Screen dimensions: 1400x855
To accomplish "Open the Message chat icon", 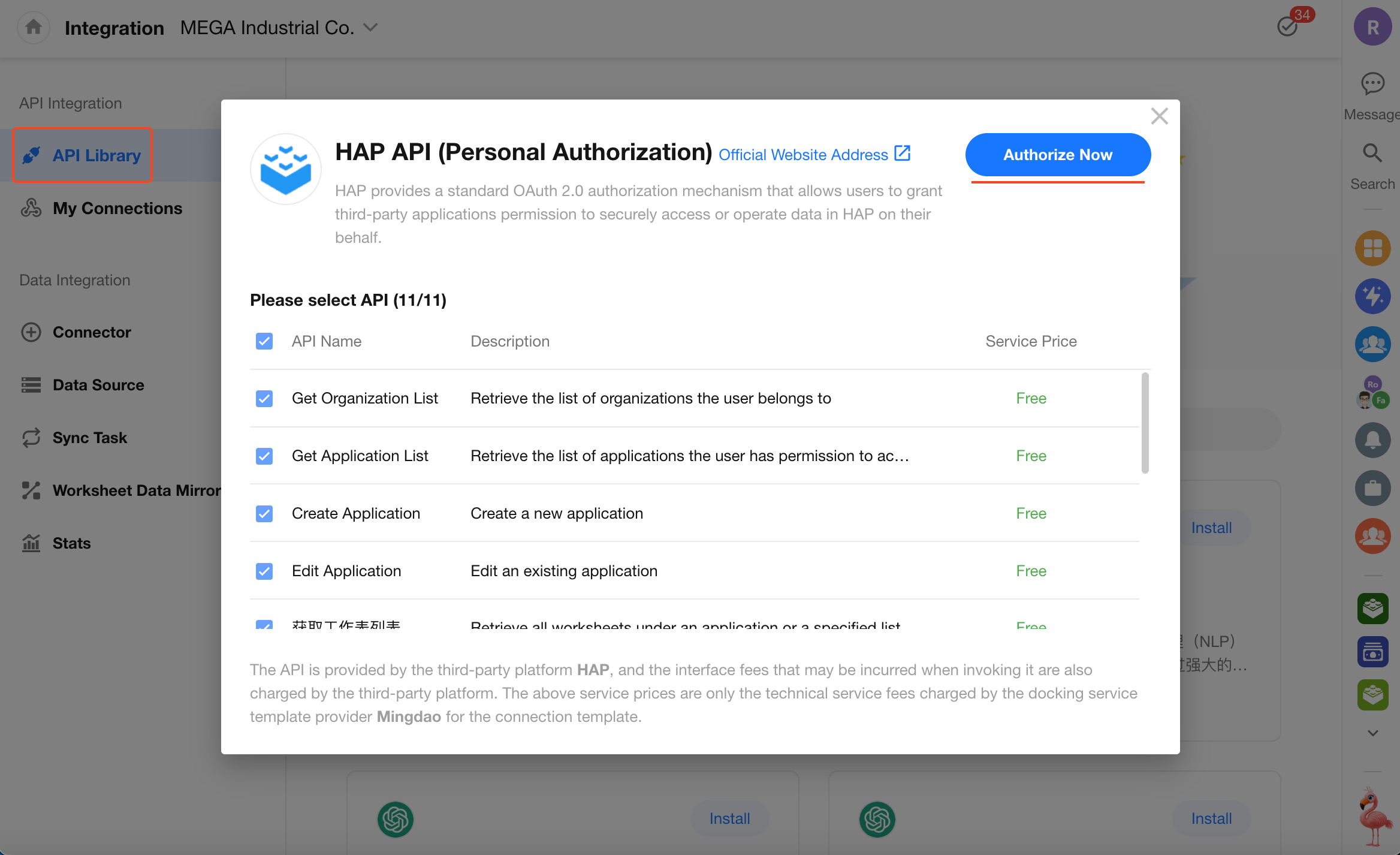I will pyautogui.click(x=1372, y=84).
